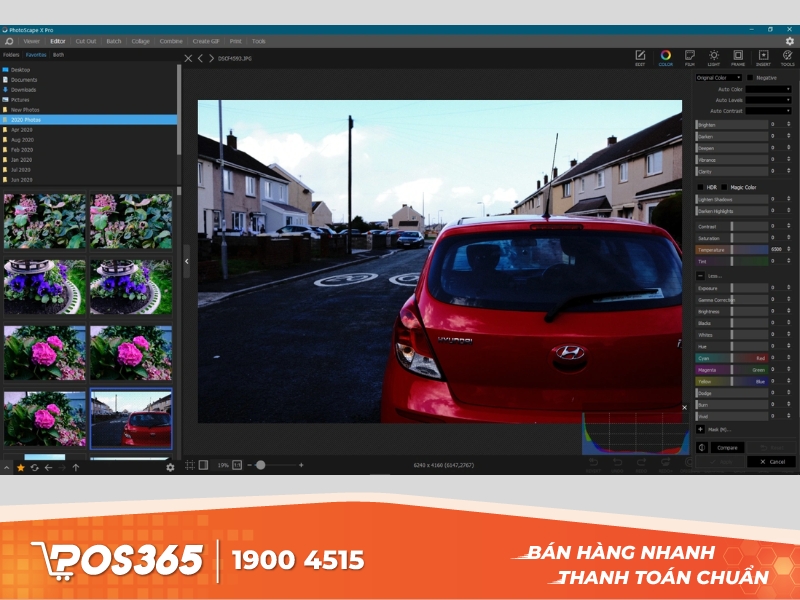
Task: Open the Downloads folder
Action: pyautogui.click(x=23, y=90)
